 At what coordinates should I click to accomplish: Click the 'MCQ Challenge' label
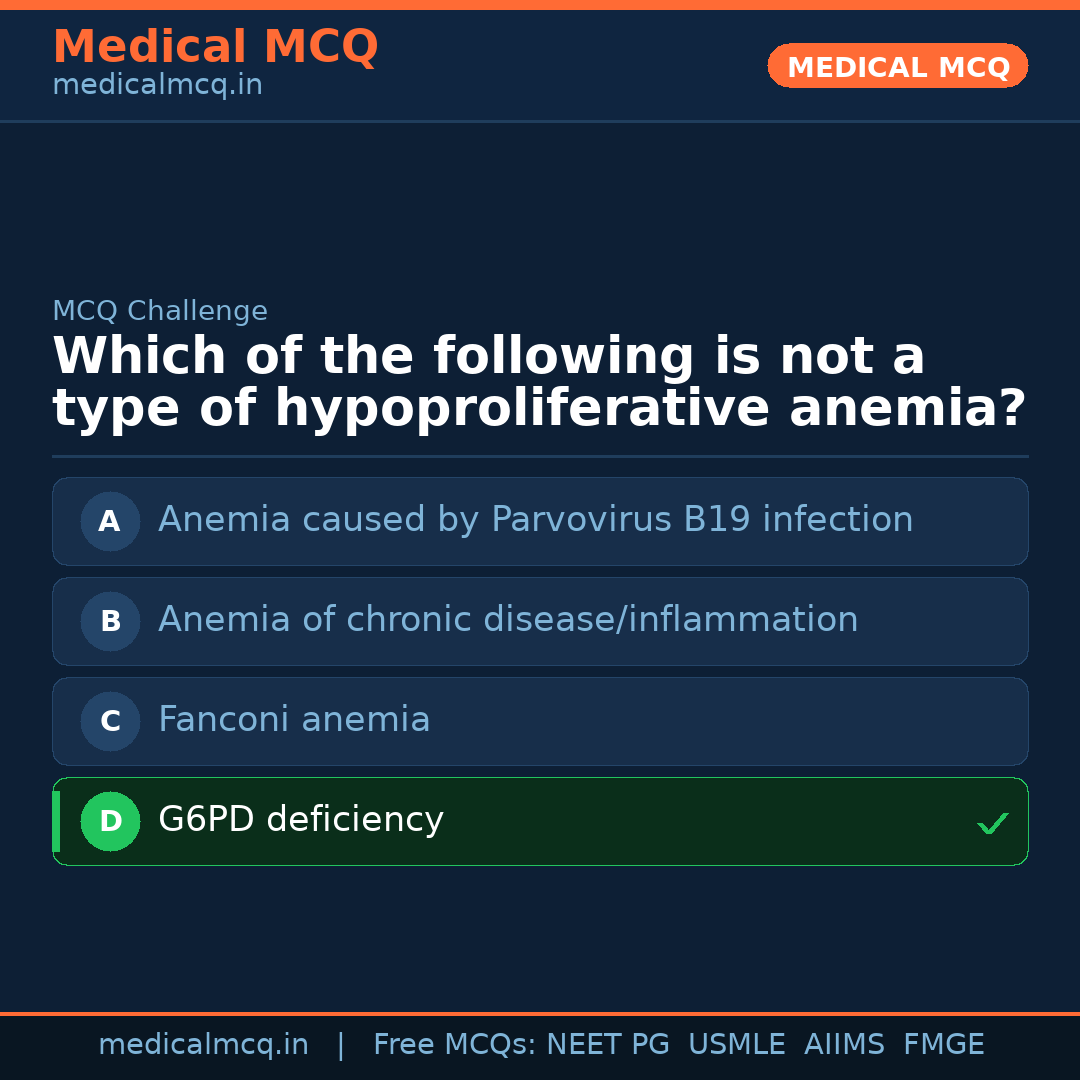160,312
